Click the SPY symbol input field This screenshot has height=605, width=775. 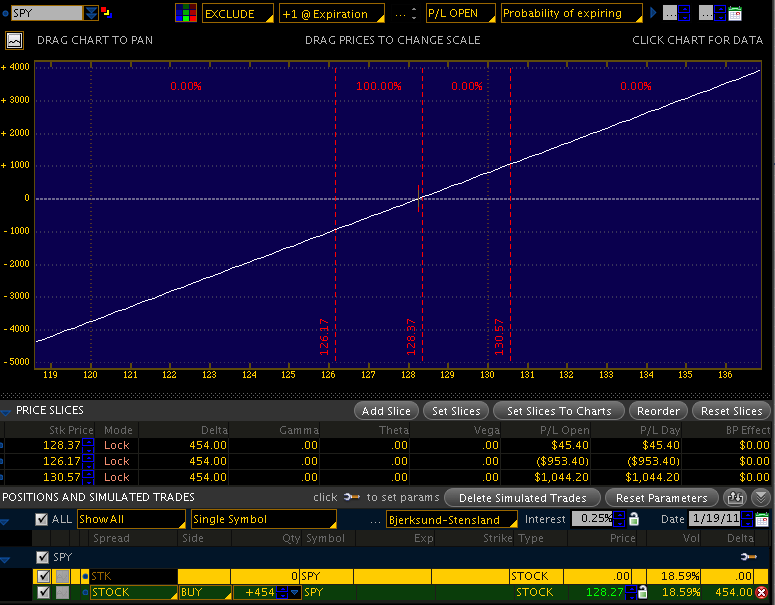(x=45, y=14)
